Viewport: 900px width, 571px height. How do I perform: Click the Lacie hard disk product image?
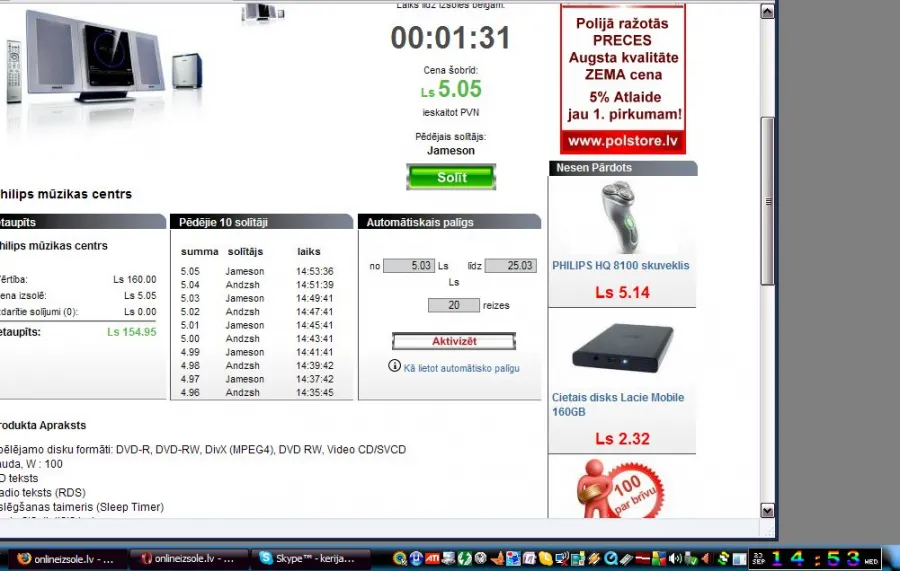[623, 349]
